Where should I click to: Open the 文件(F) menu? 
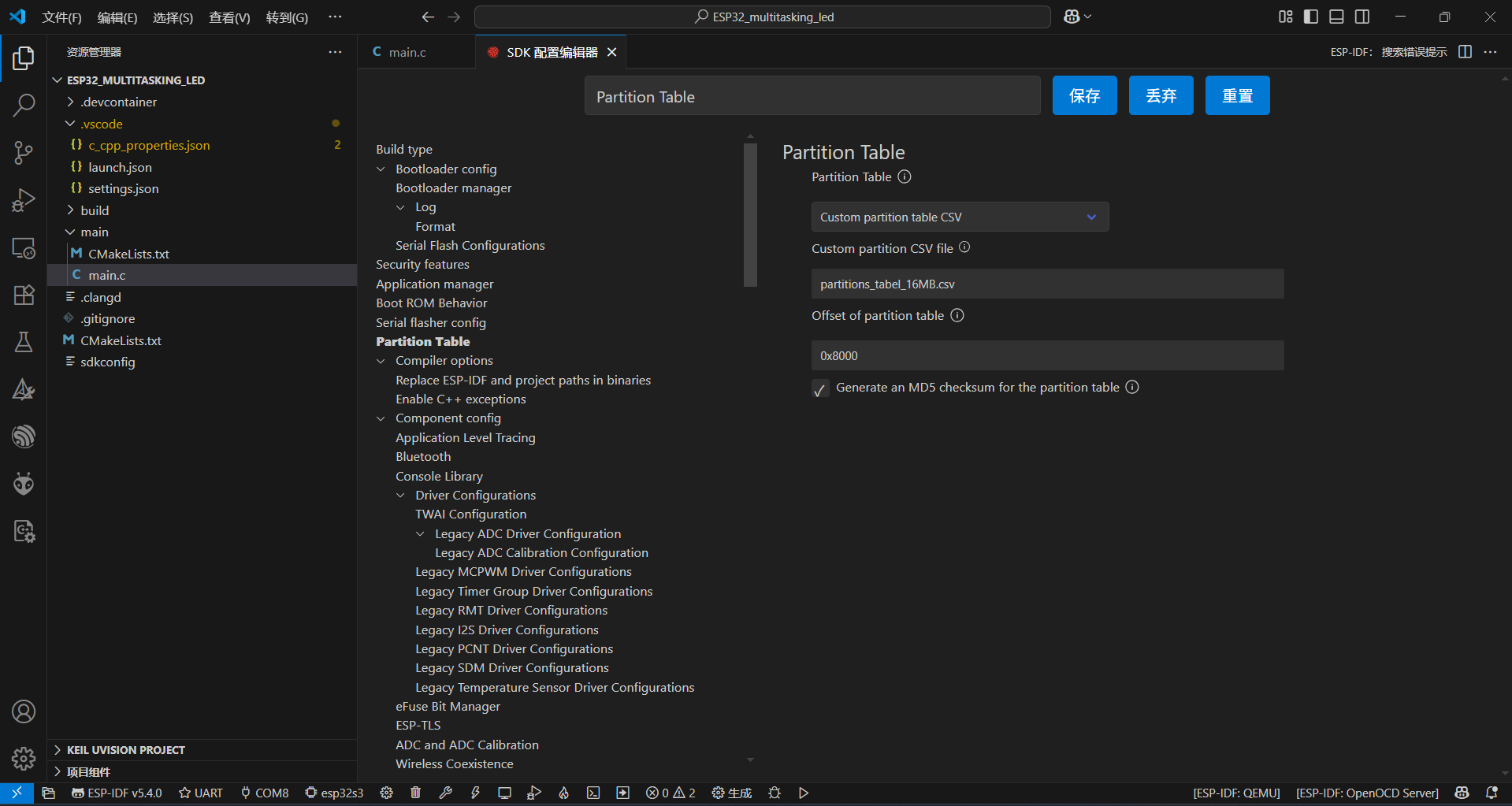click(x=61, y=17)
